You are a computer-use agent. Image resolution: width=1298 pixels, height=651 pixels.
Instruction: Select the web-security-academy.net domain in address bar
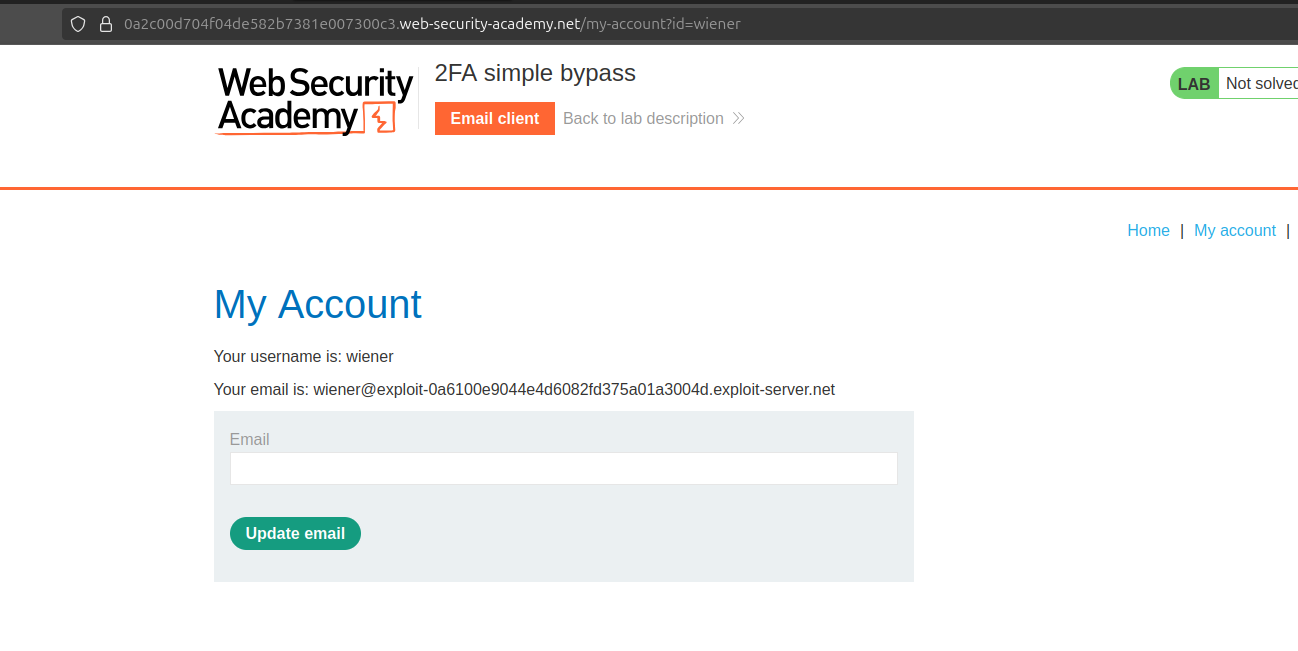[489, 24]
